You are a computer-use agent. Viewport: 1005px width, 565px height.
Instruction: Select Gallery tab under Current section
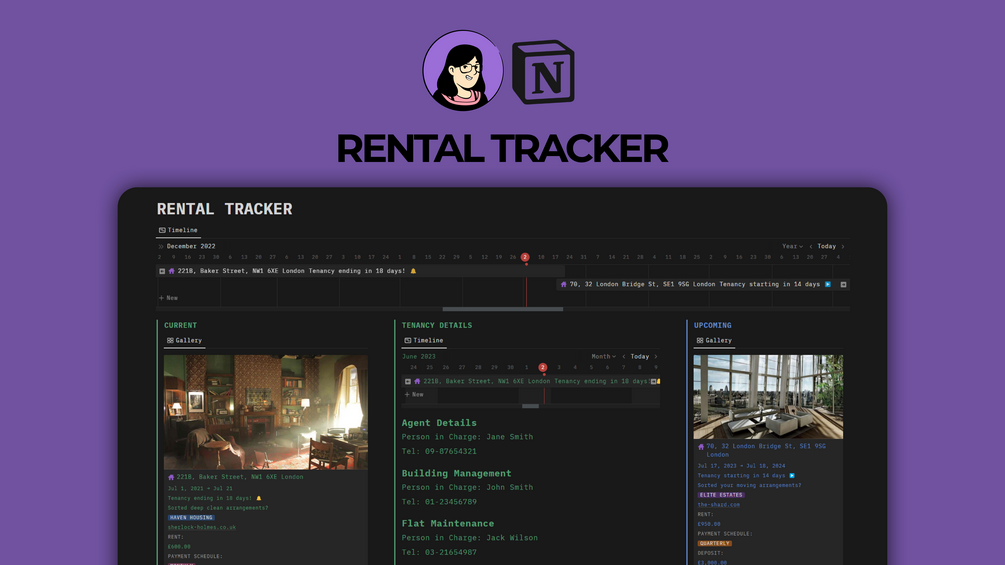point(185,341)
